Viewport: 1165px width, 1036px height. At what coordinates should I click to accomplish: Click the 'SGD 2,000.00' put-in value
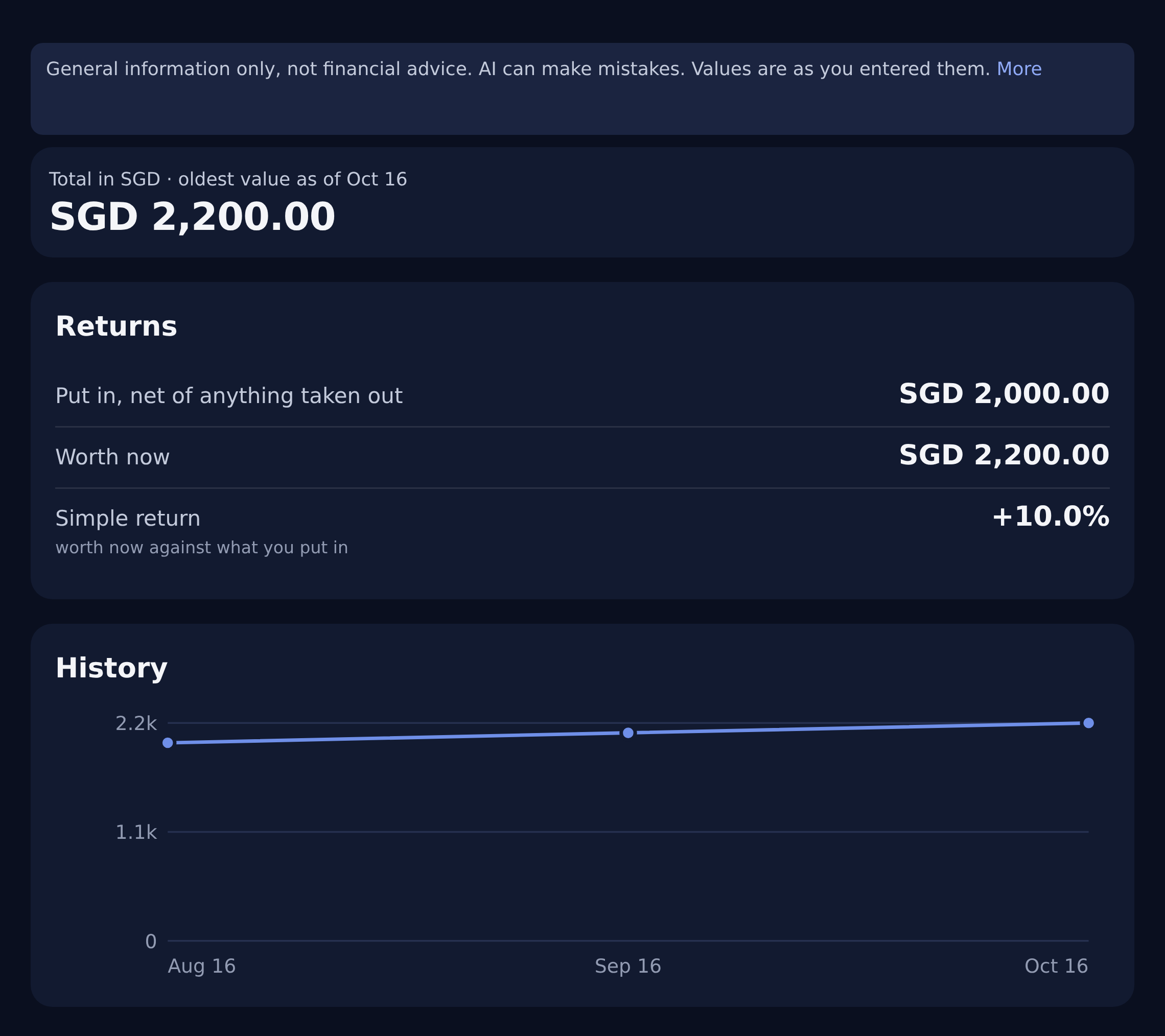coord(1004,394)
